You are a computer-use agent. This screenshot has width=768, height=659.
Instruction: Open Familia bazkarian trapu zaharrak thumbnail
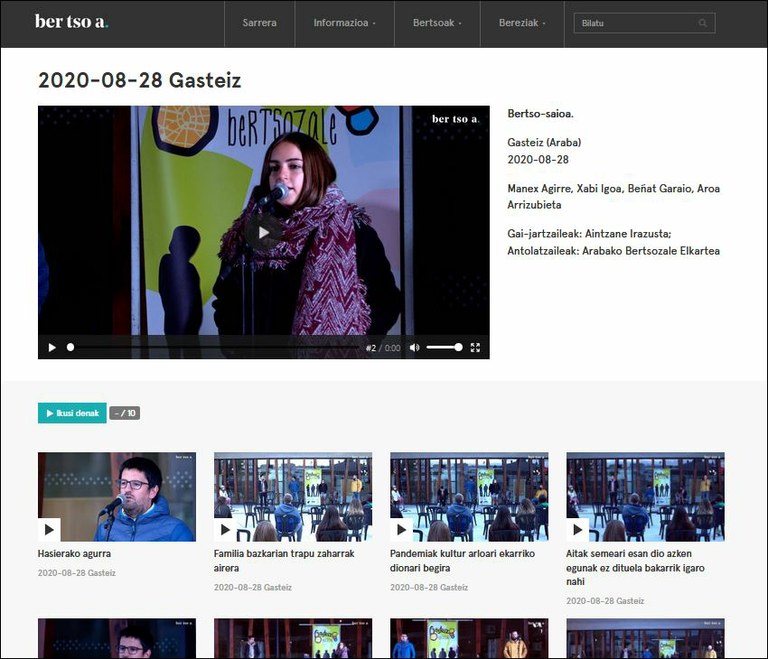(293, 497)
